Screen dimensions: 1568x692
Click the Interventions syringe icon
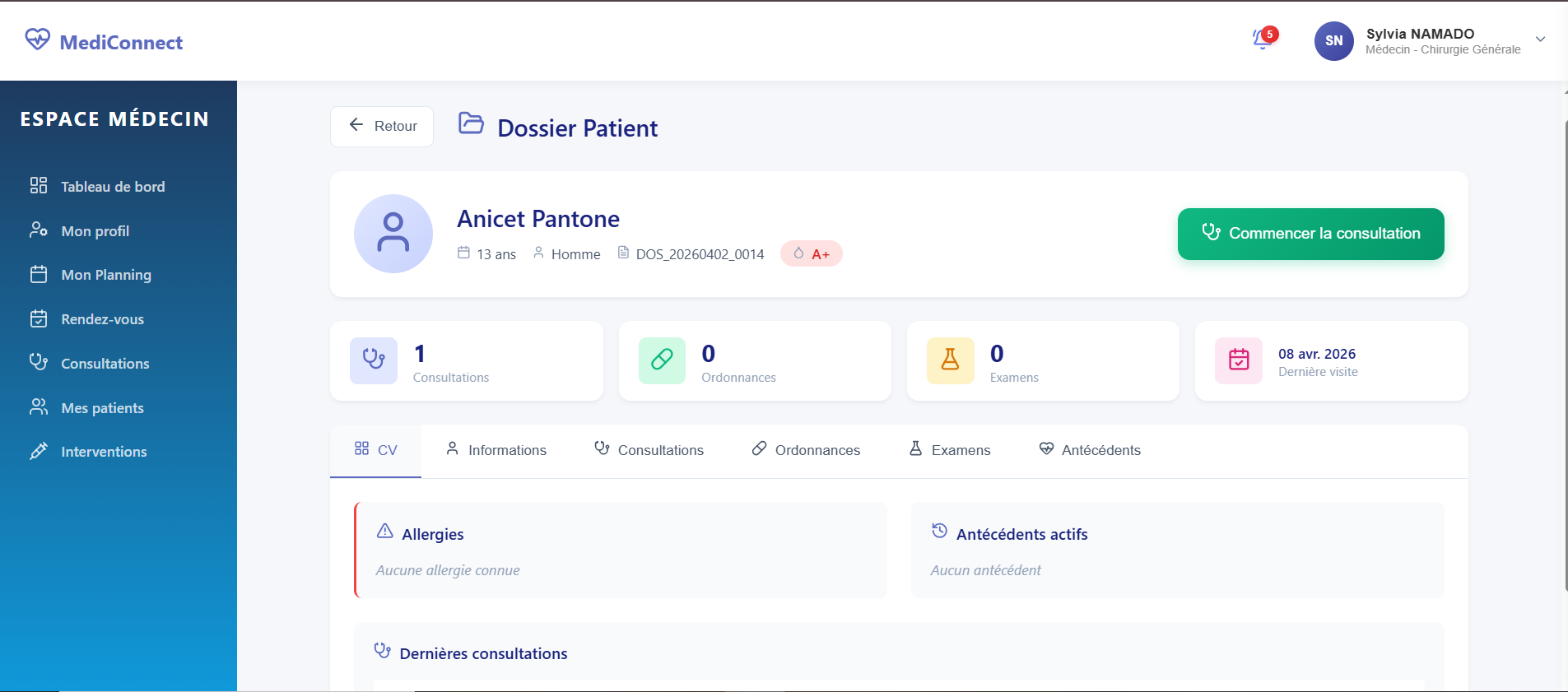coord(39,451)
